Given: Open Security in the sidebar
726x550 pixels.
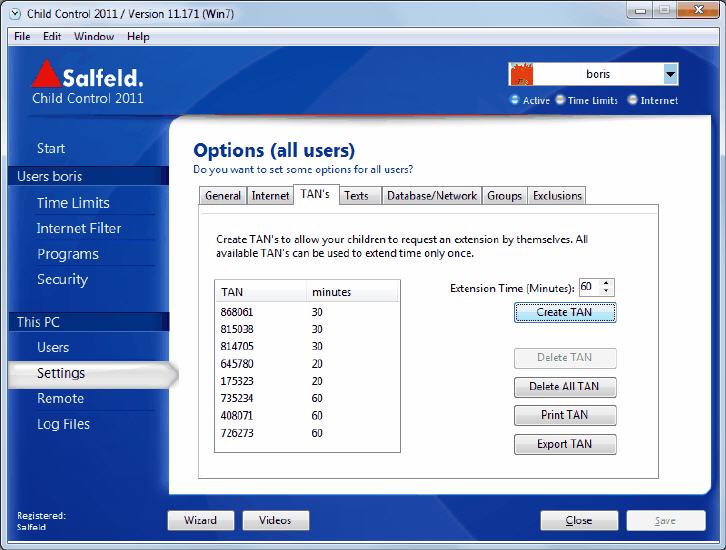Looking at the screenshot, I should (x=63, y=279).
